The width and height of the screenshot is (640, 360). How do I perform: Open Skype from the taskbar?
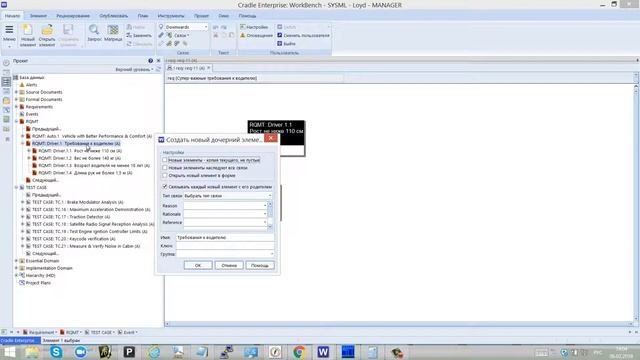coord(56,352)
